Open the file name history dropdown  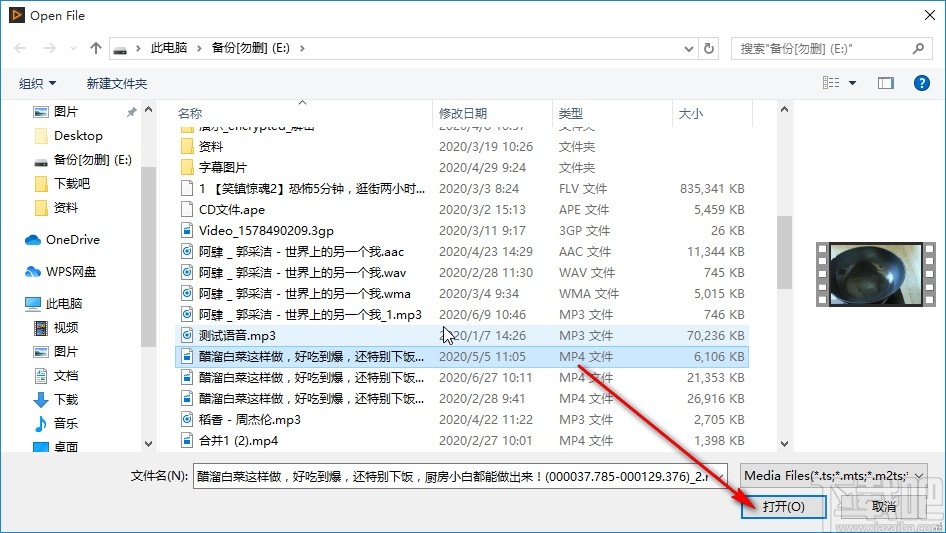pos(720,476)
